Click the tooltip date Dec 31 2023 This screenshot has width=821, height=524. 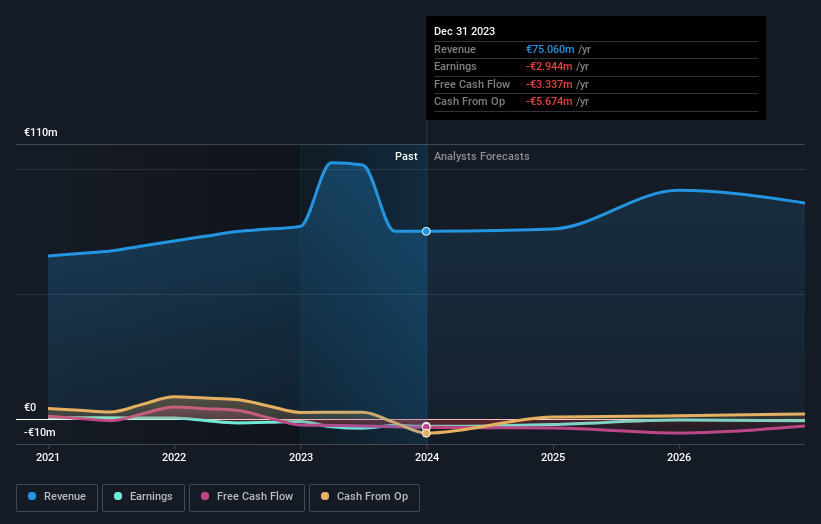(x=464, y=31)
